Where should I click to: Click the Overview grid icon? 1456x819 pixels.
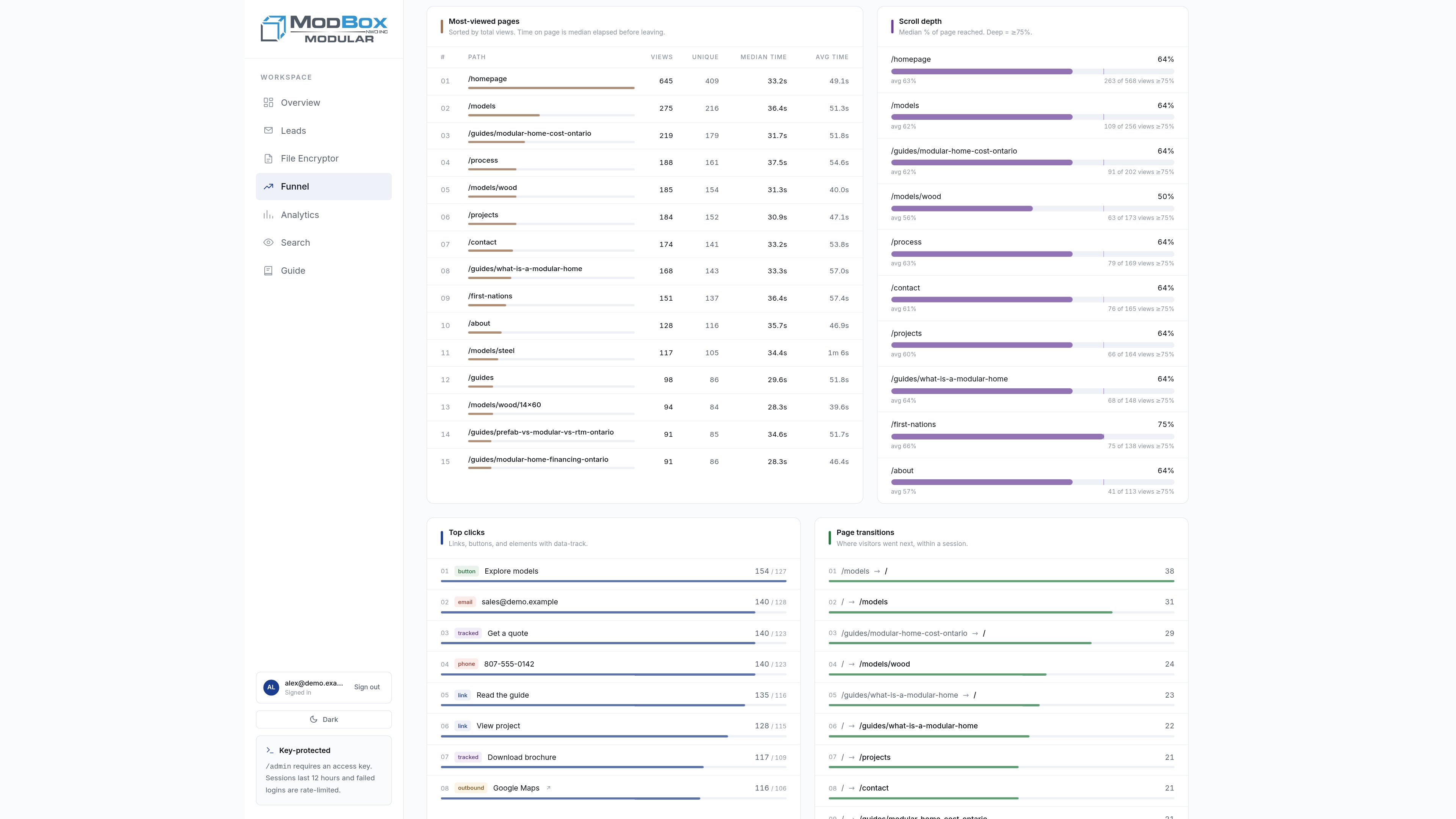point(268,103)
